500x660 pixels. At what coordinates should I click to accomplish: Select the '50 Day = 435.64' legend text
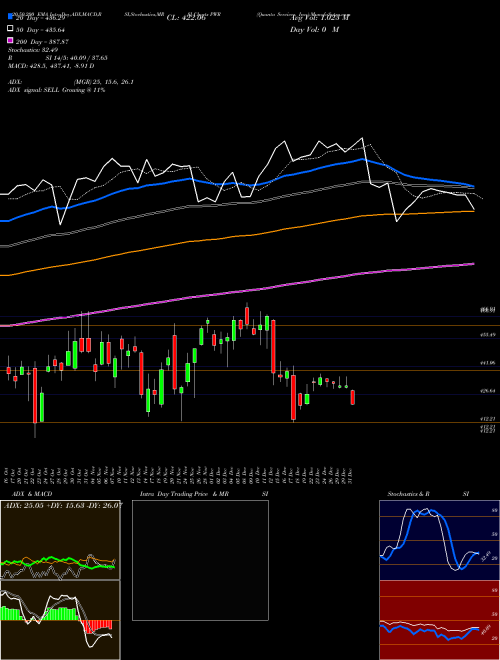pos(40,29)
